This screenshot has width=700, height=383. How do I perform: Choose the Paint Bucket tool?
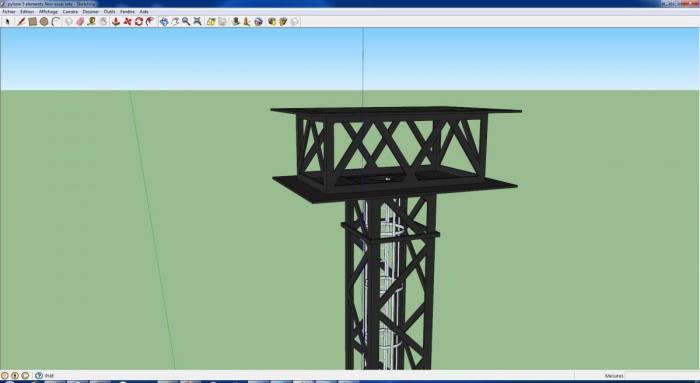[x=103, y=21]
